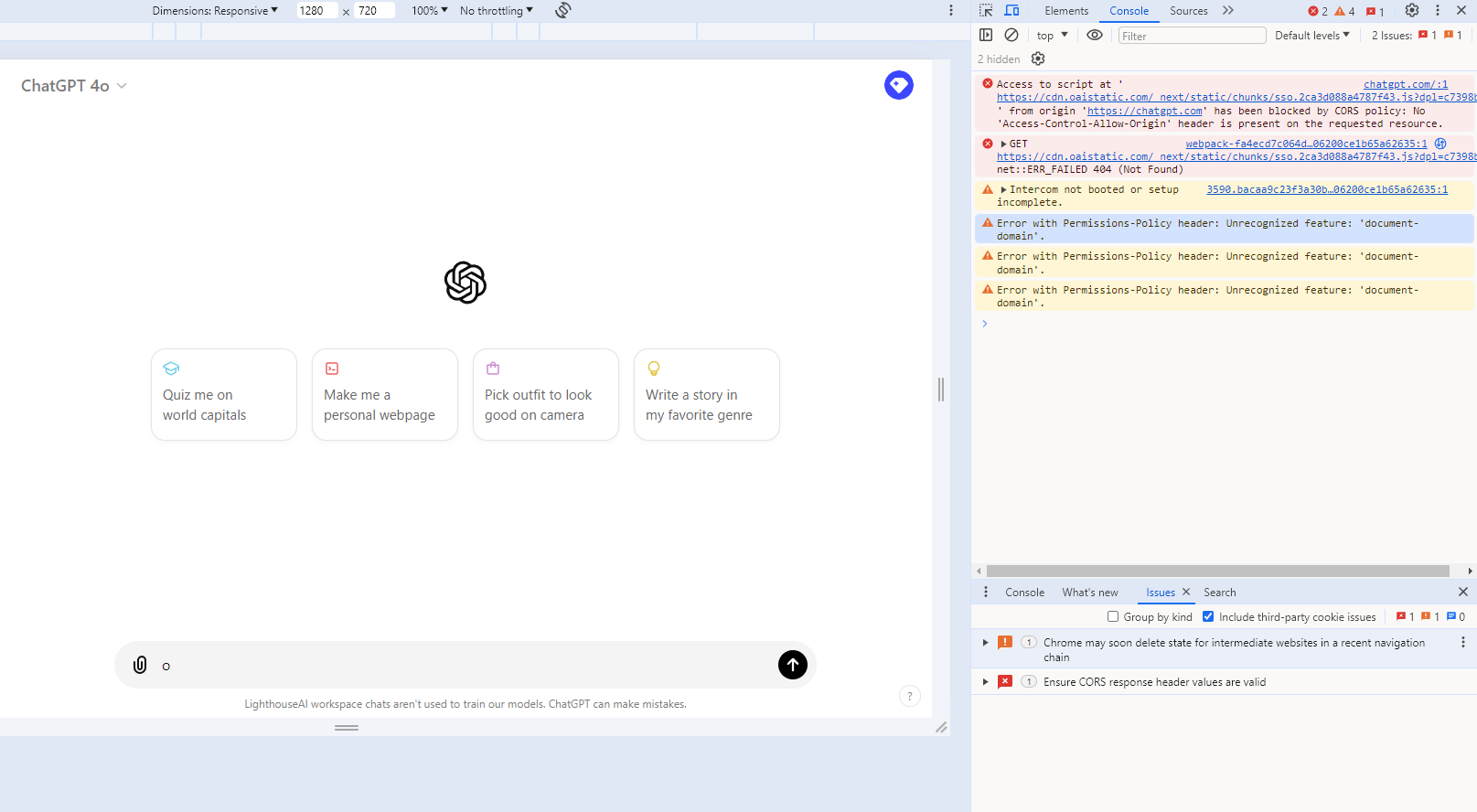Image resolution: width=1477 pixels, height=812 pixels.
Task: Close the bottom drawer panel
Action: [x=1463, y=592]
